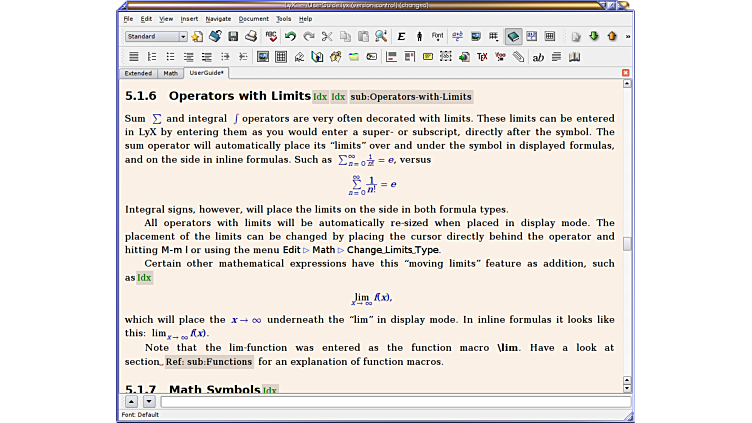Click the vertical scrollbar handle
The image size is (752, 423).
tap(627, 243)
